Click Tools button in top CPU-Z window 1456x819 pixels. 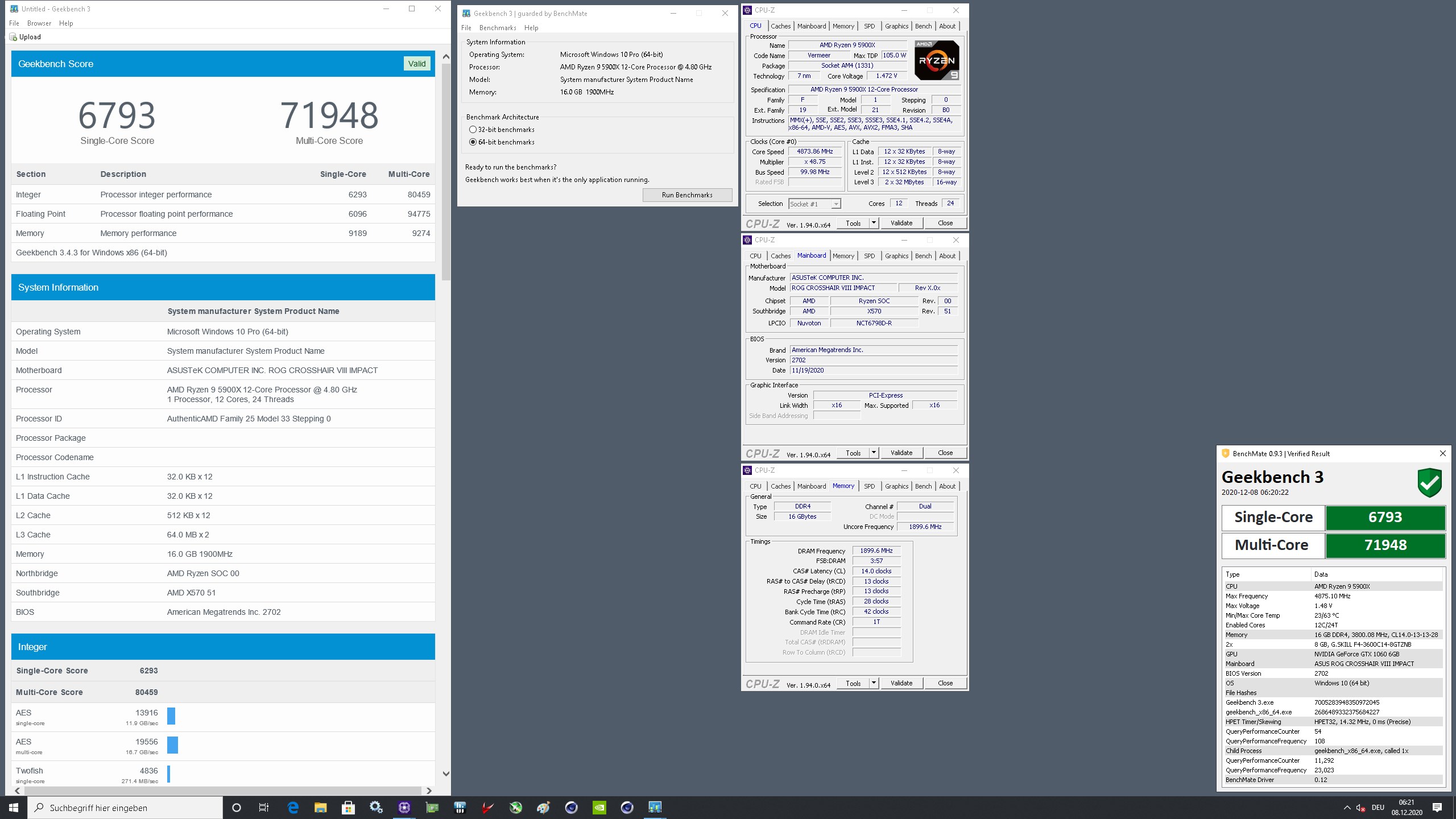[853, 223]
